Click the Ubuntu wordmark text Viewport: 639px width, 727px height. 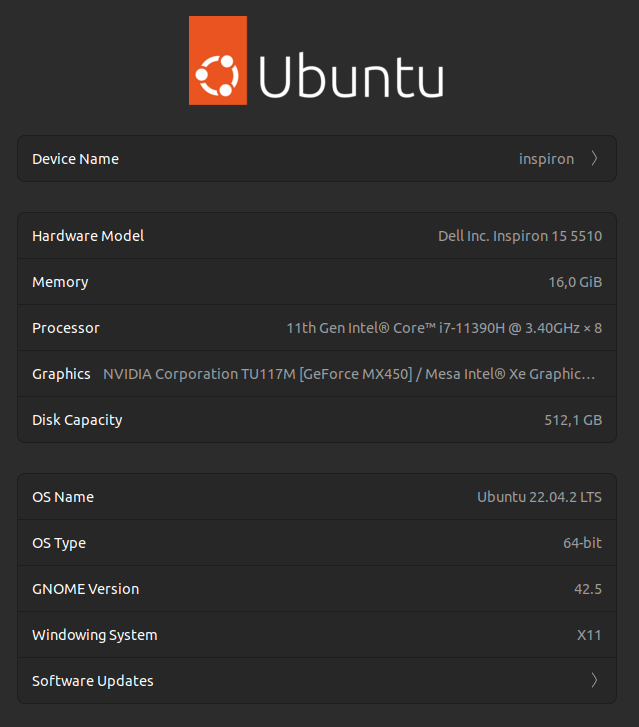point(351,76)
